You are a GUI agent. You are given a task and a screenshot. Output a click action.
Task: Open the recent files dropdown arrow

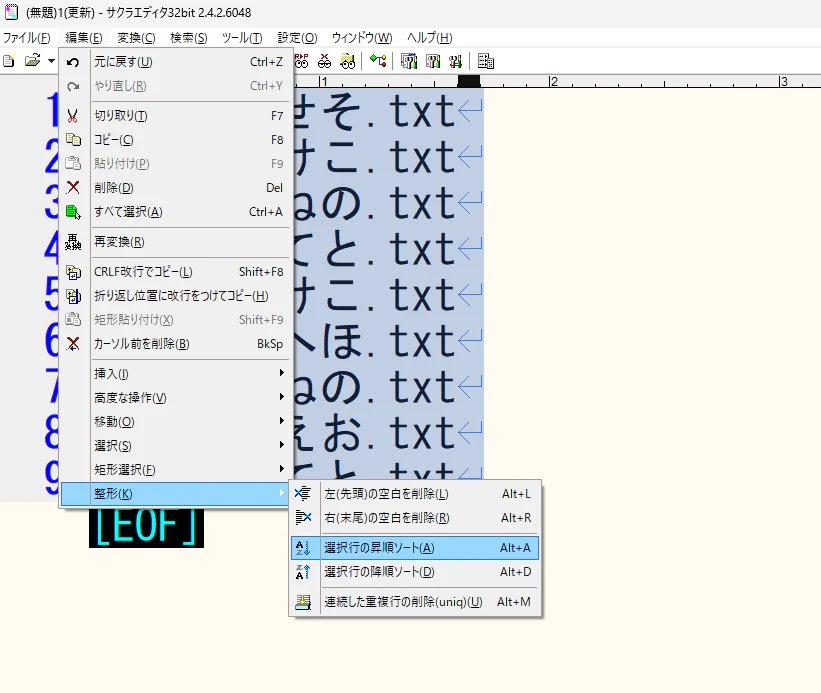point(51,61)
